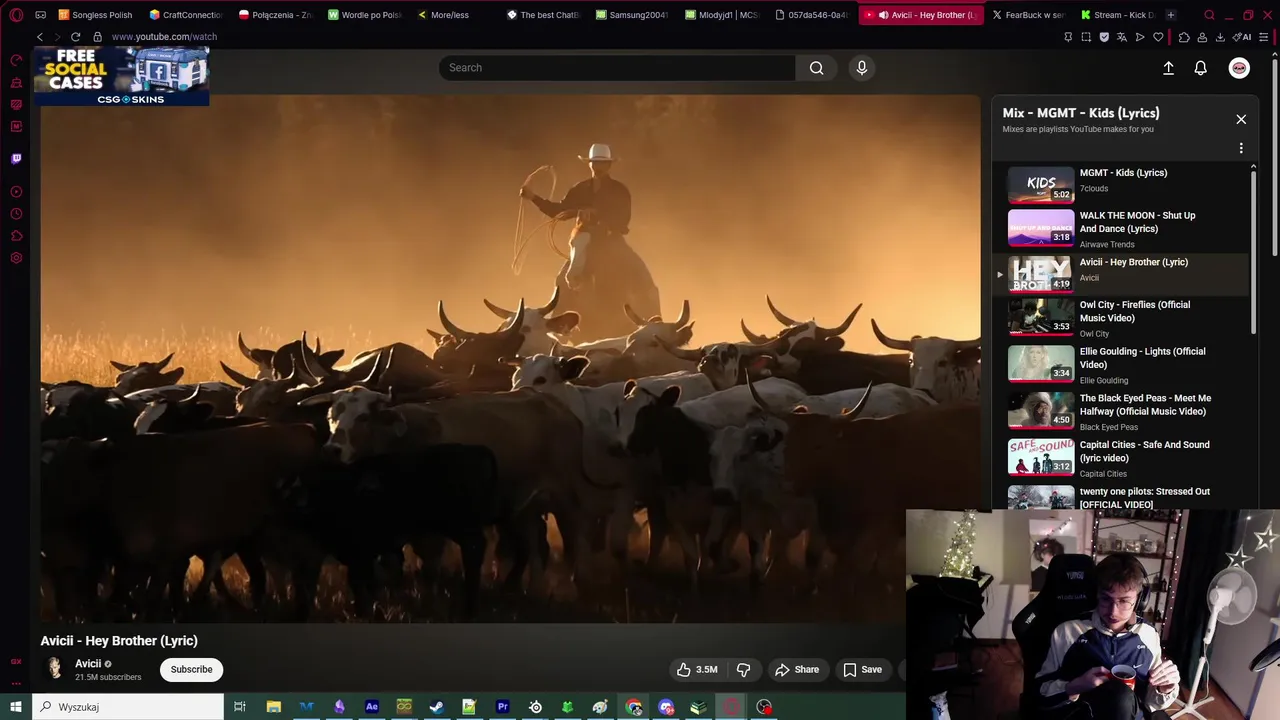Viewport: 1280px width, 720px height.
Task: Dislike the Avicii video
Action: click(744, 670)
